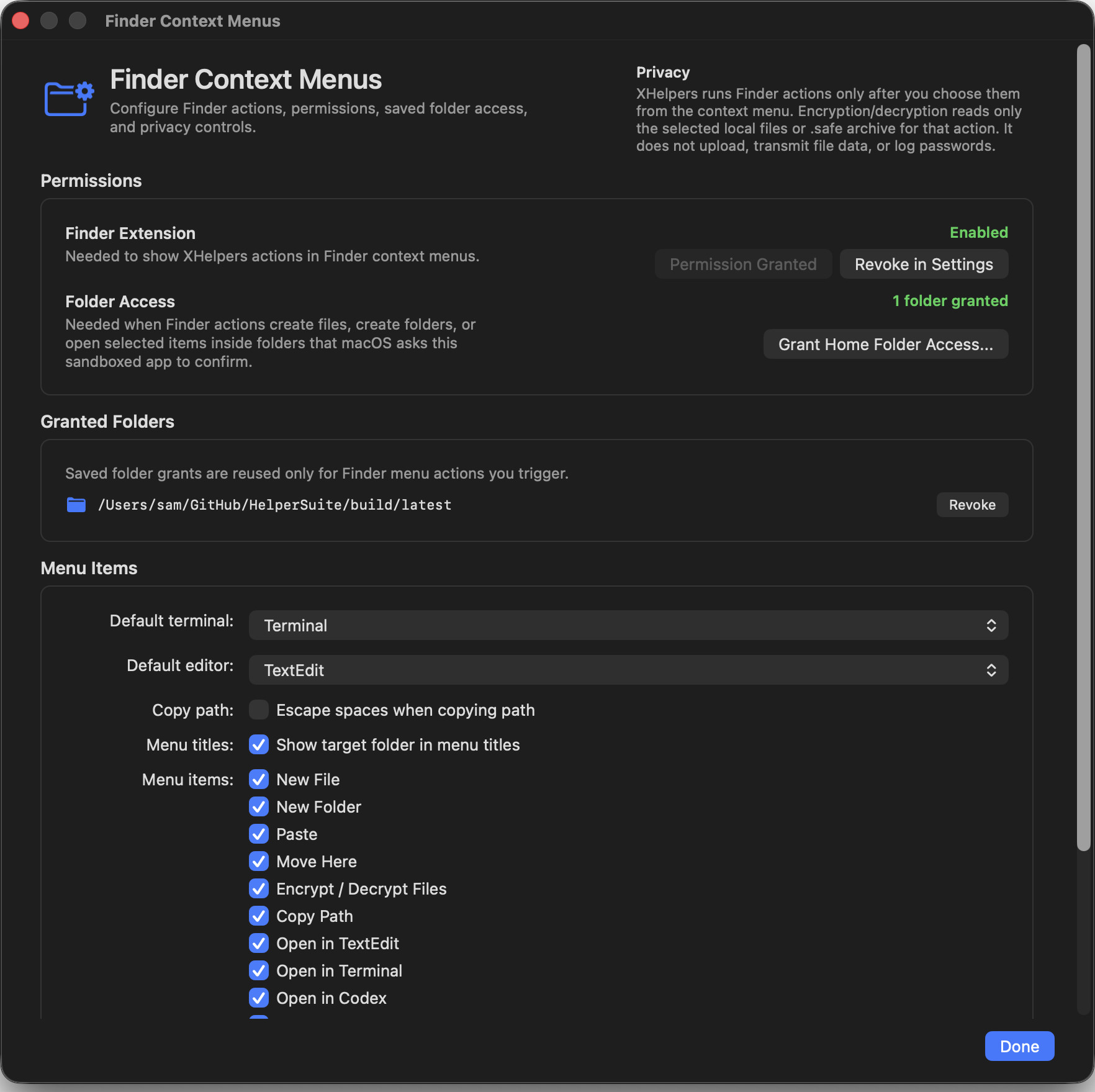This screenshot has width=1095, height=1092.
Task: Toggle the Paste menu item checkbox
Action: pyautogui.click(x=259, y=834)
